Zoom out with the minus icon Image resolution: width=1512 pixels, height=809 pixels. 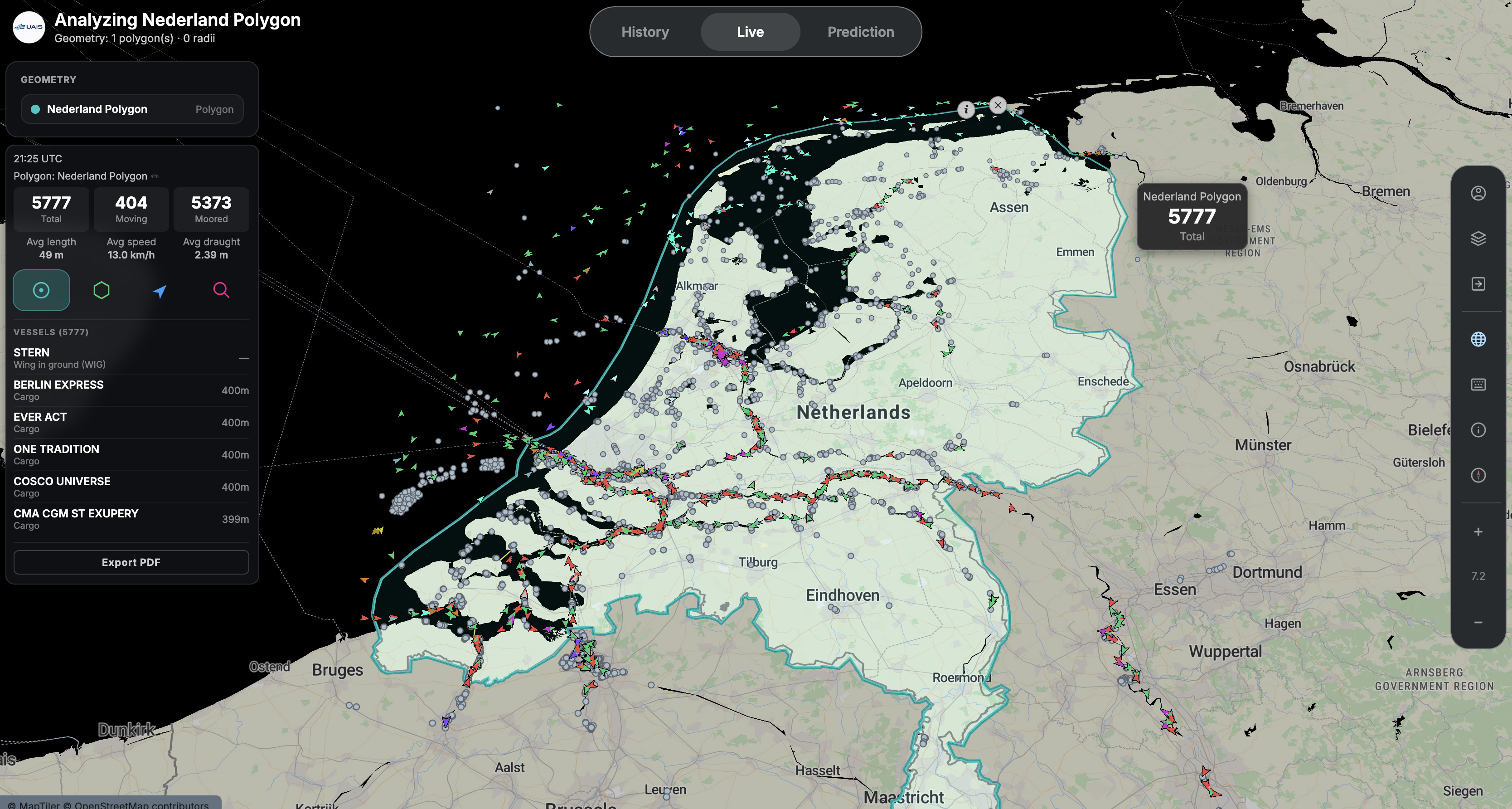tap(1478, 622)
